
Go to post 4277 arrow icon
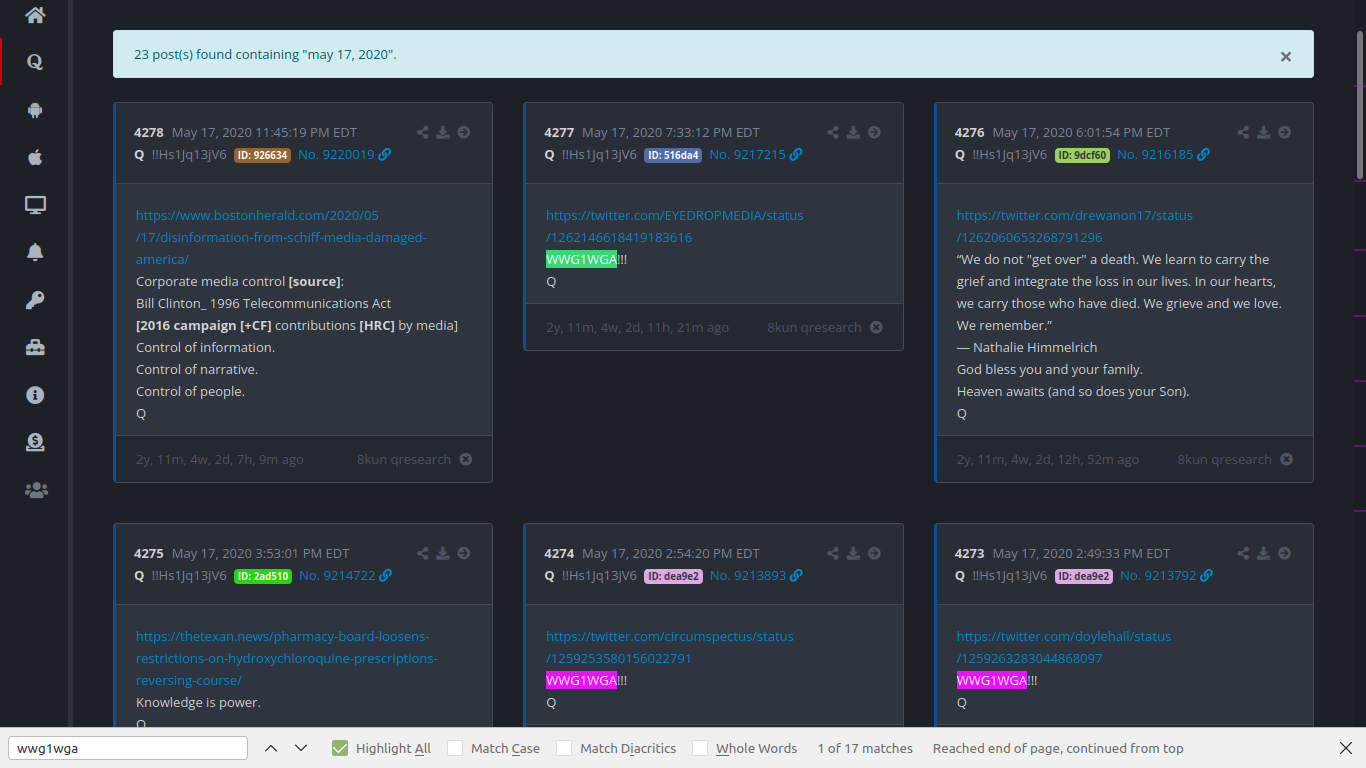pos(874,132)
